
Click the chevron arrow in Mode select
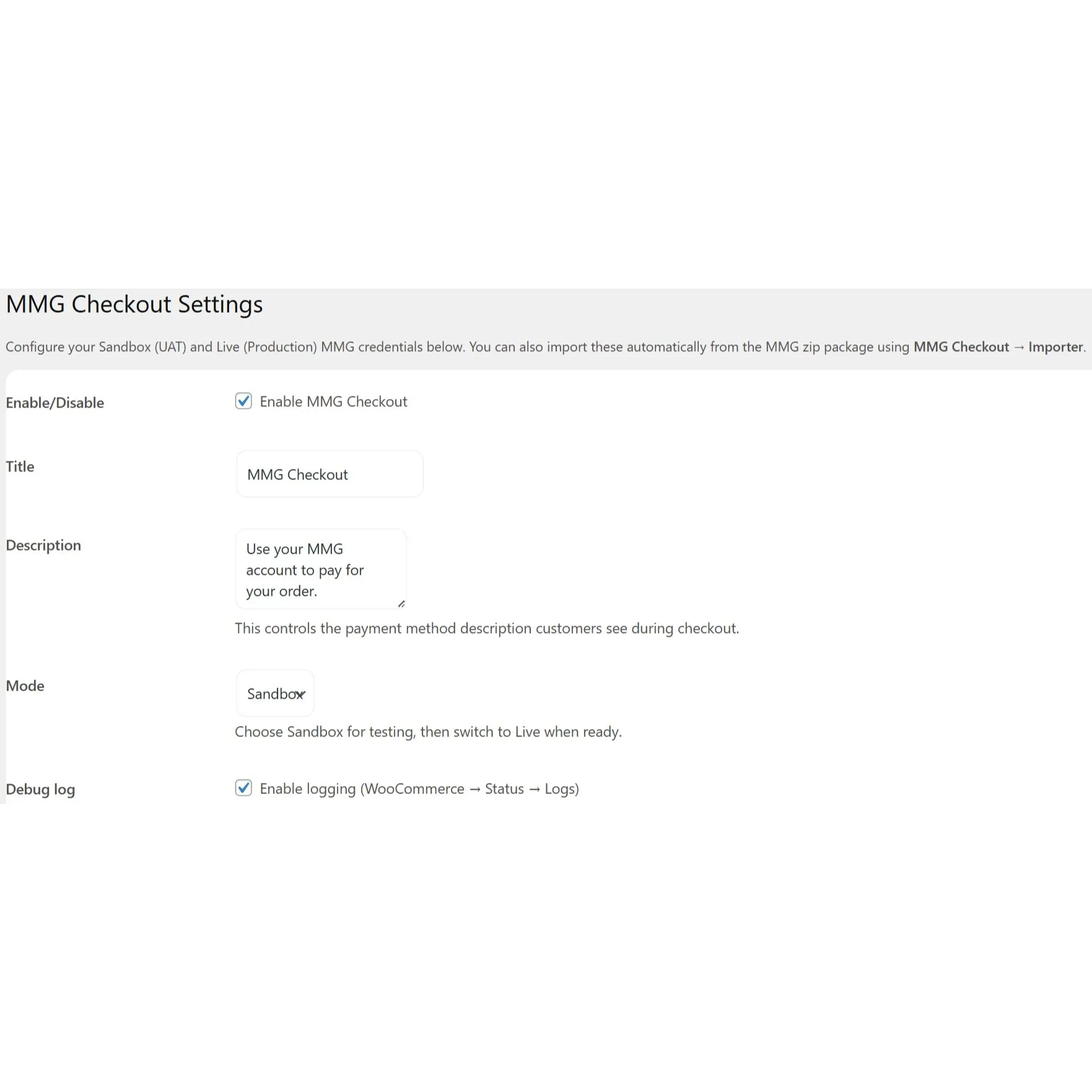tap(301, 694)
